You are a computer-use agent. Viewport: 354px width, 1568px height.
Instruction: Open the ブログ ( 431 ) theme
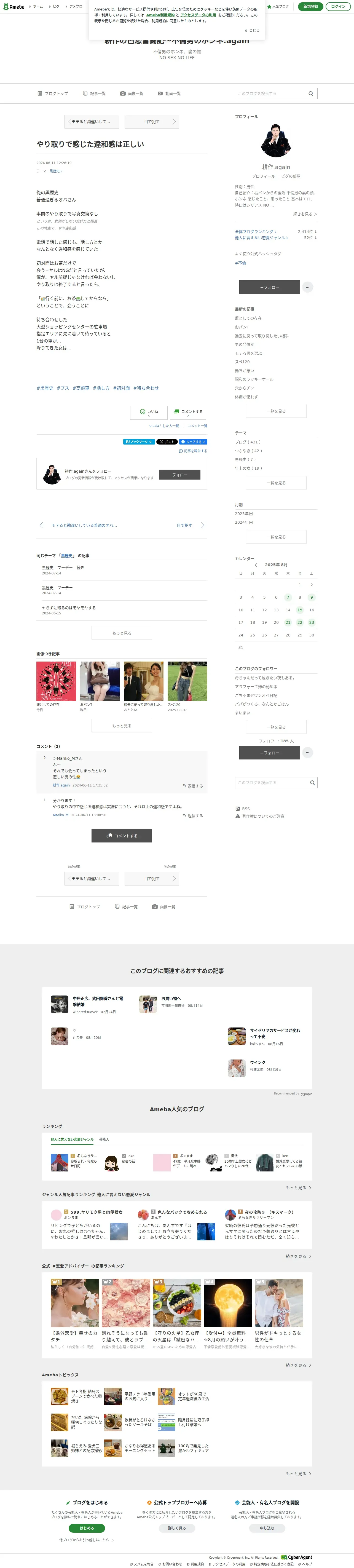(248, 443)
